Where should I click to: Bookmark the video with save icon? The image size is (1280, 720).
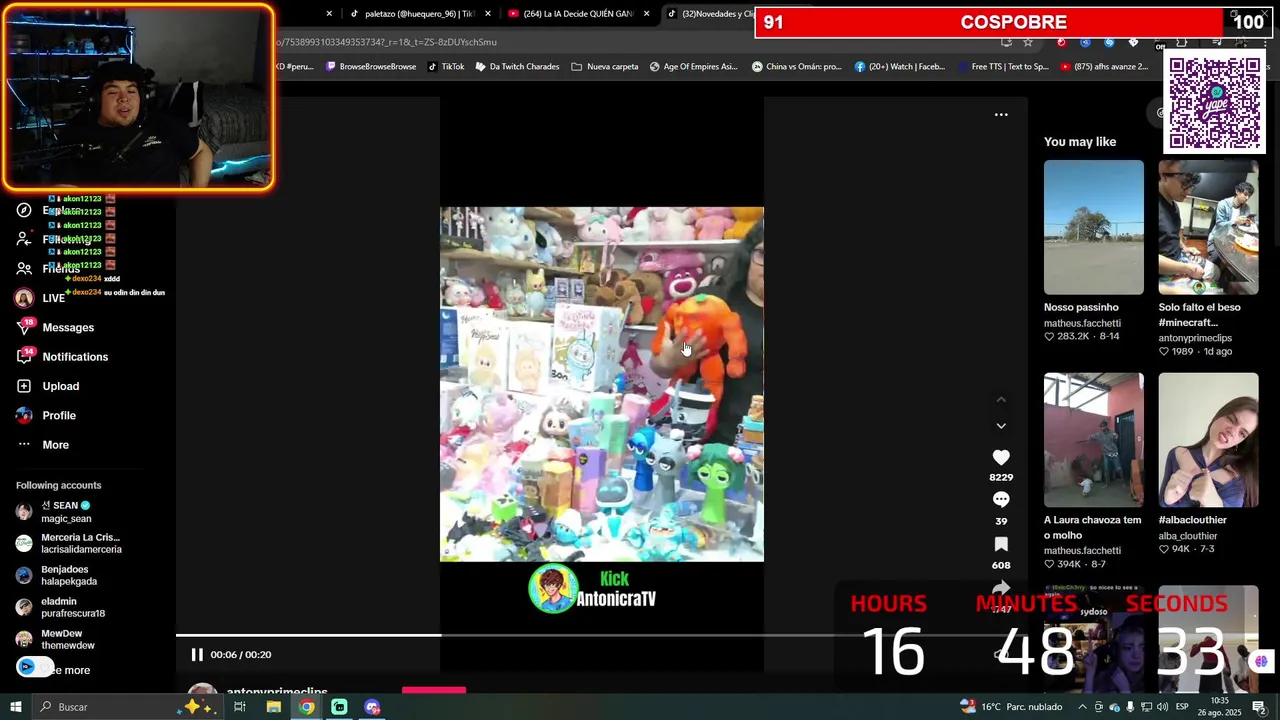coord(1001,544)
